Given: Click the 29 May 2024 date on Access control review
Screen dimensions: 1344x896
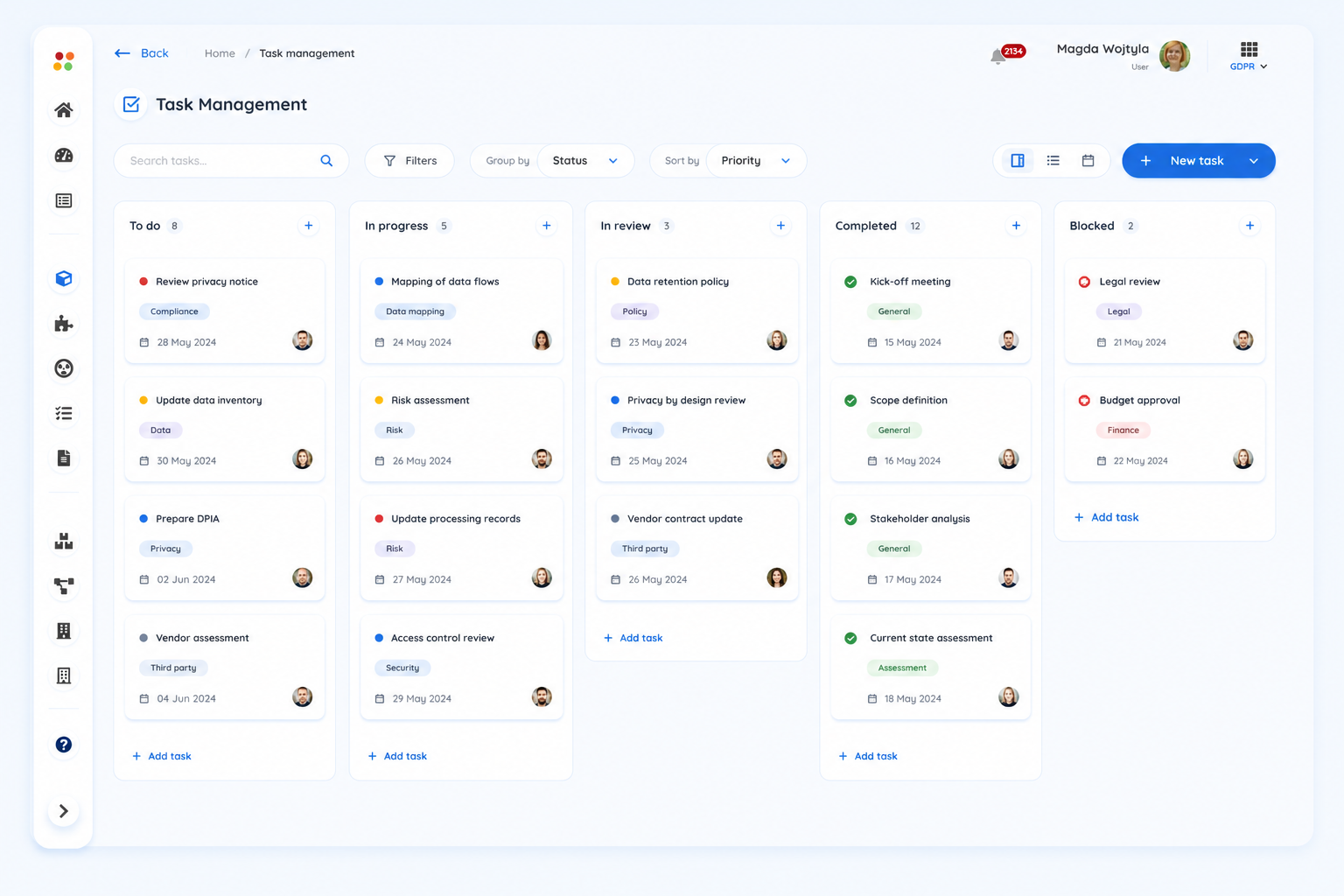Looking at the screenshot, I should 422,699.
